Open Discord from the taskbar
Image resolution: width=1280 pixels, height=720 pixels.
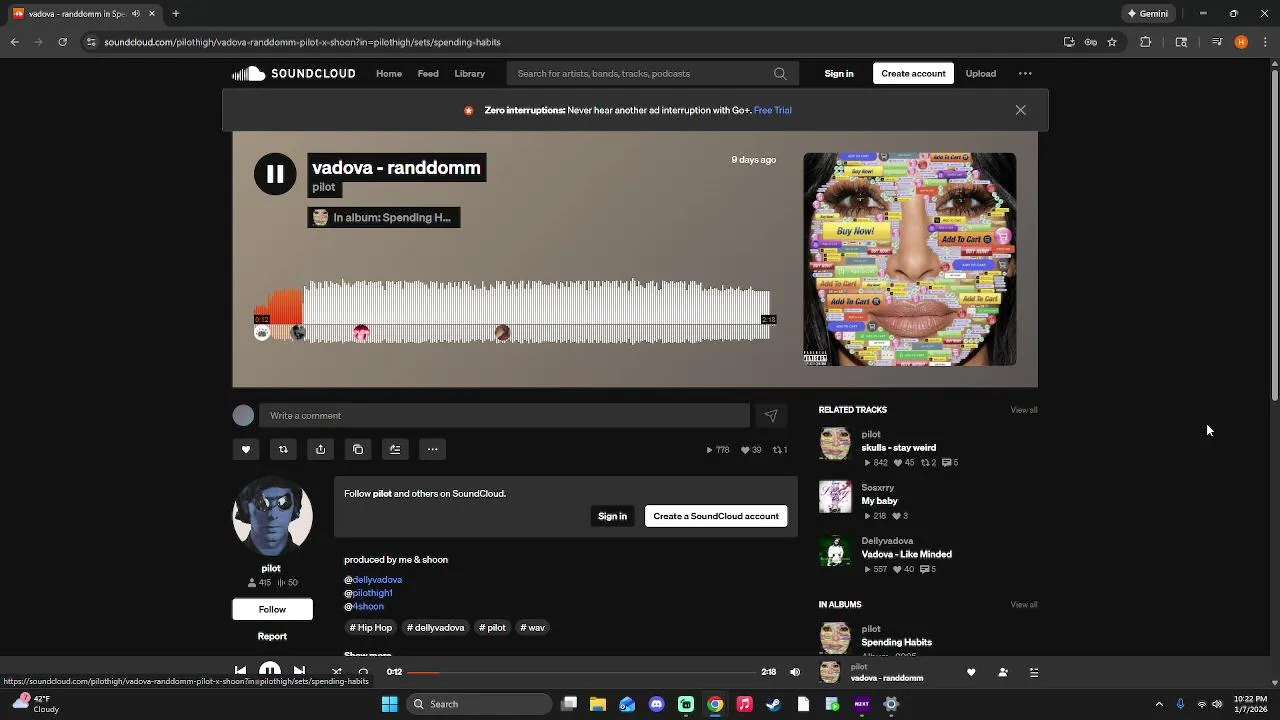(656, 704)
